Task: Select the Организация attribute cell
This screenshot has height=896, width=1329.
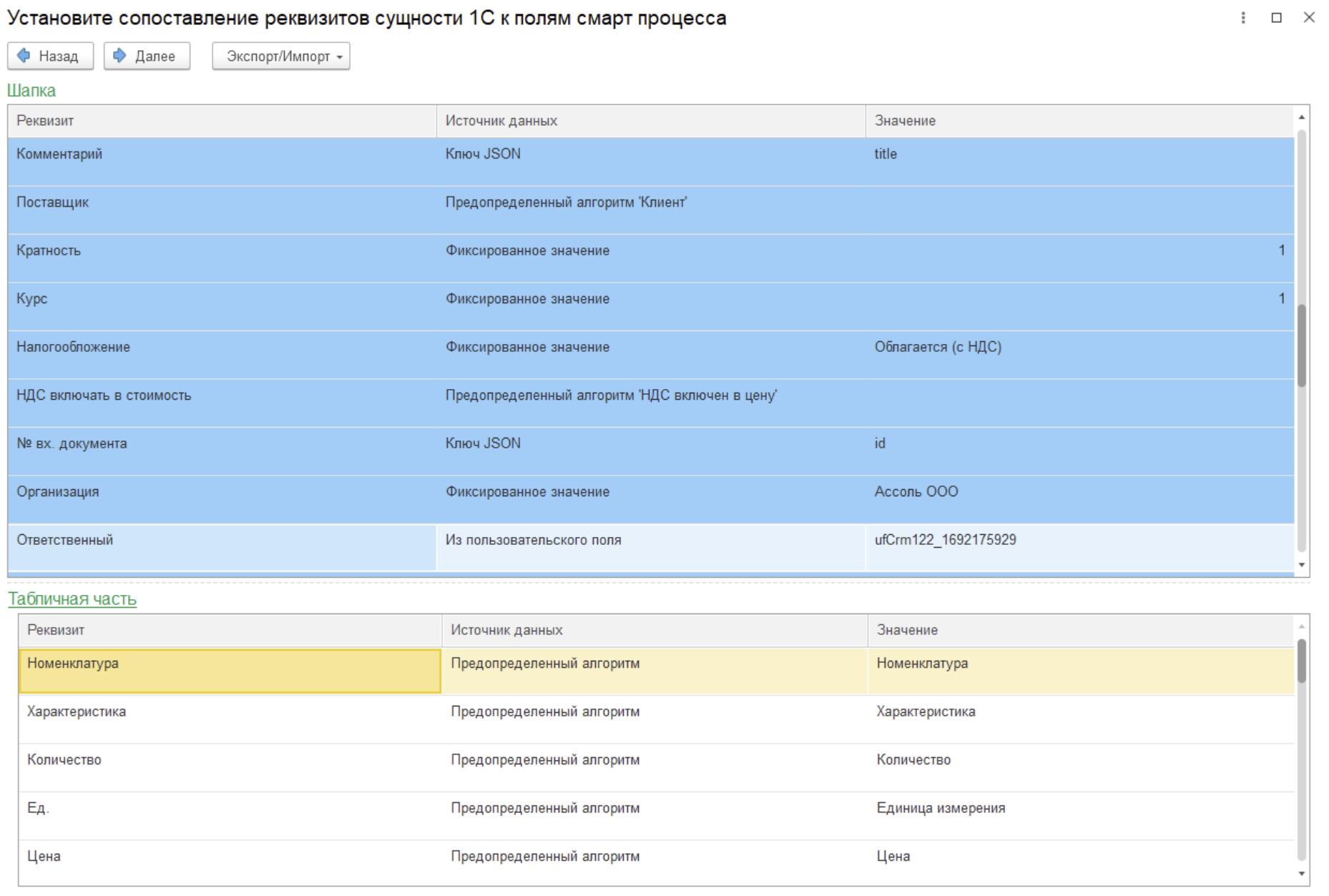Action: (222, 500)
